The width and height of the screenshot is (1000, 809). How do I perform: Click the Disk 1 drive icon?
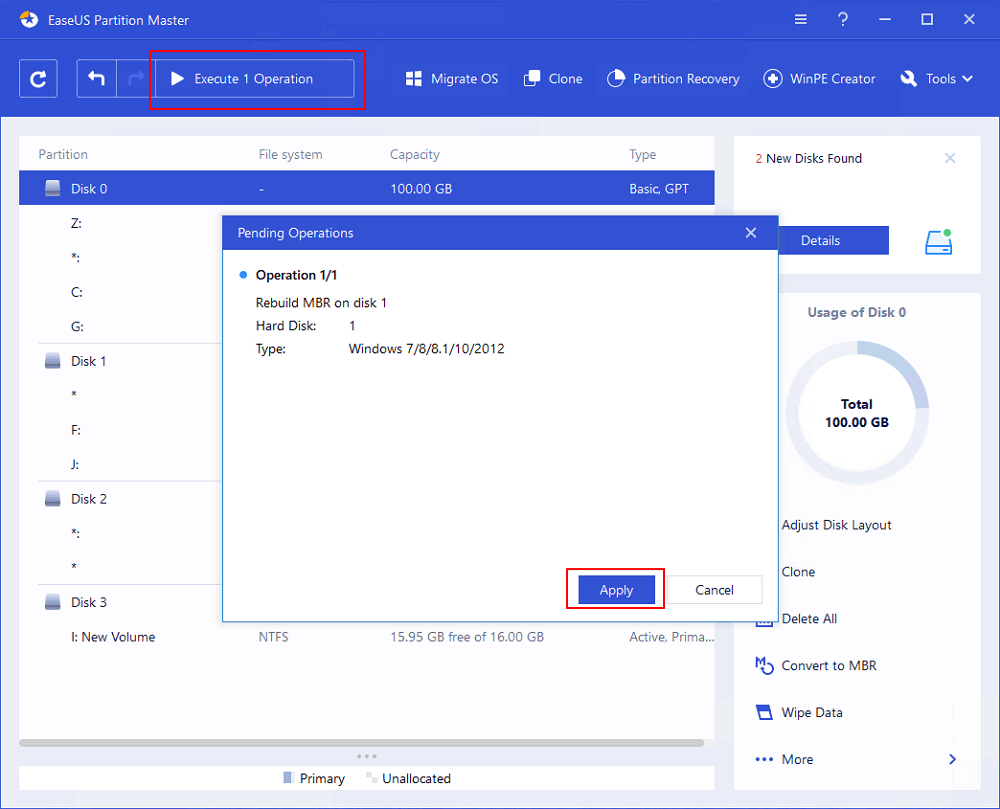52,361
